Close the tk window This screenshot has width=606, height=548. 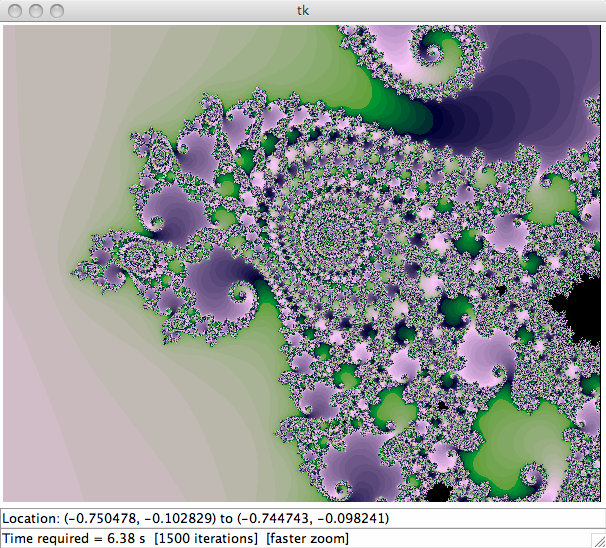(x=15, y=11)
